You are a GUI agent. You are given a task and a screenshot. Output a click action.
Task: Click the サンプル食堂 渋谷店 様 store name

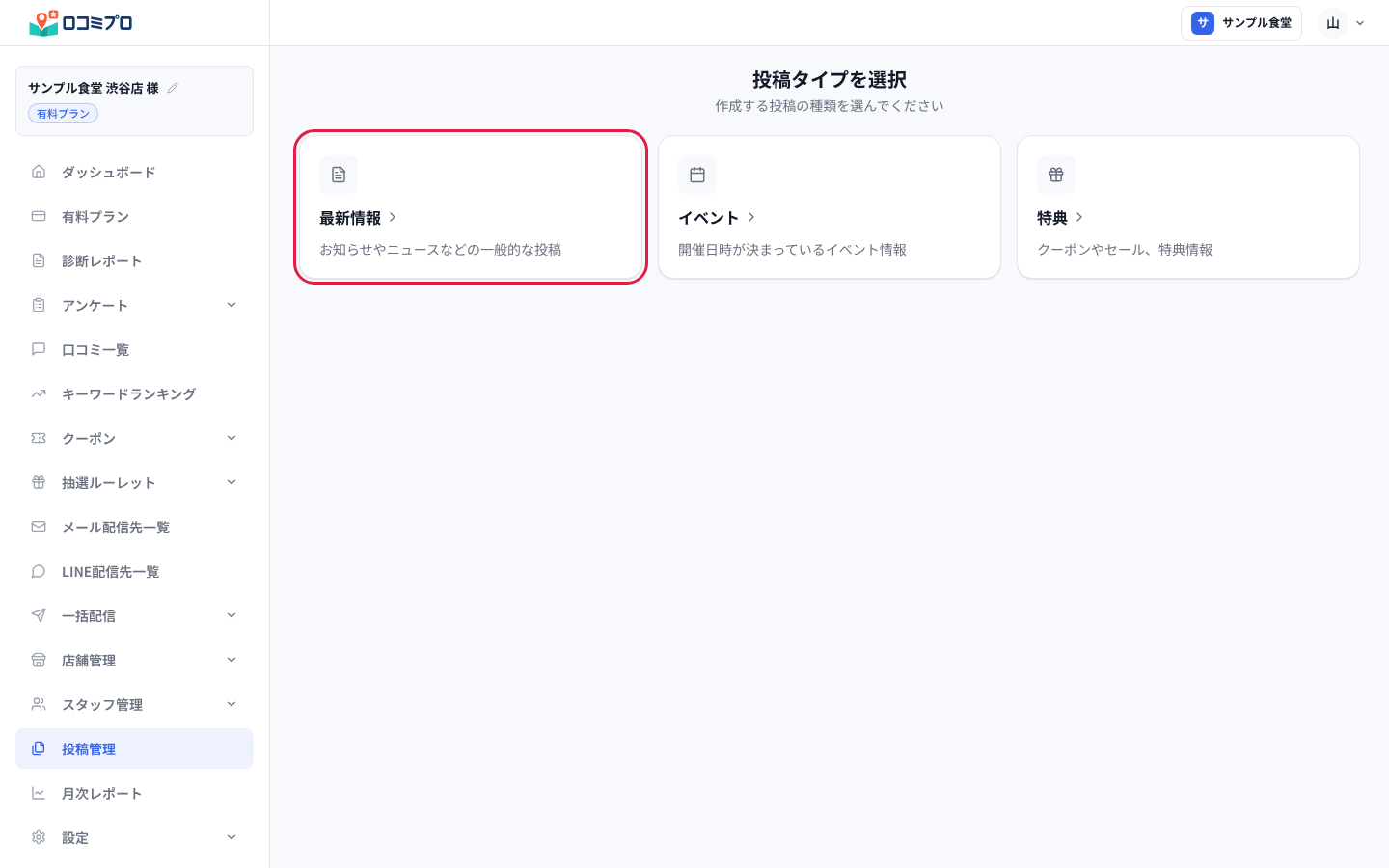coord(94,88)
